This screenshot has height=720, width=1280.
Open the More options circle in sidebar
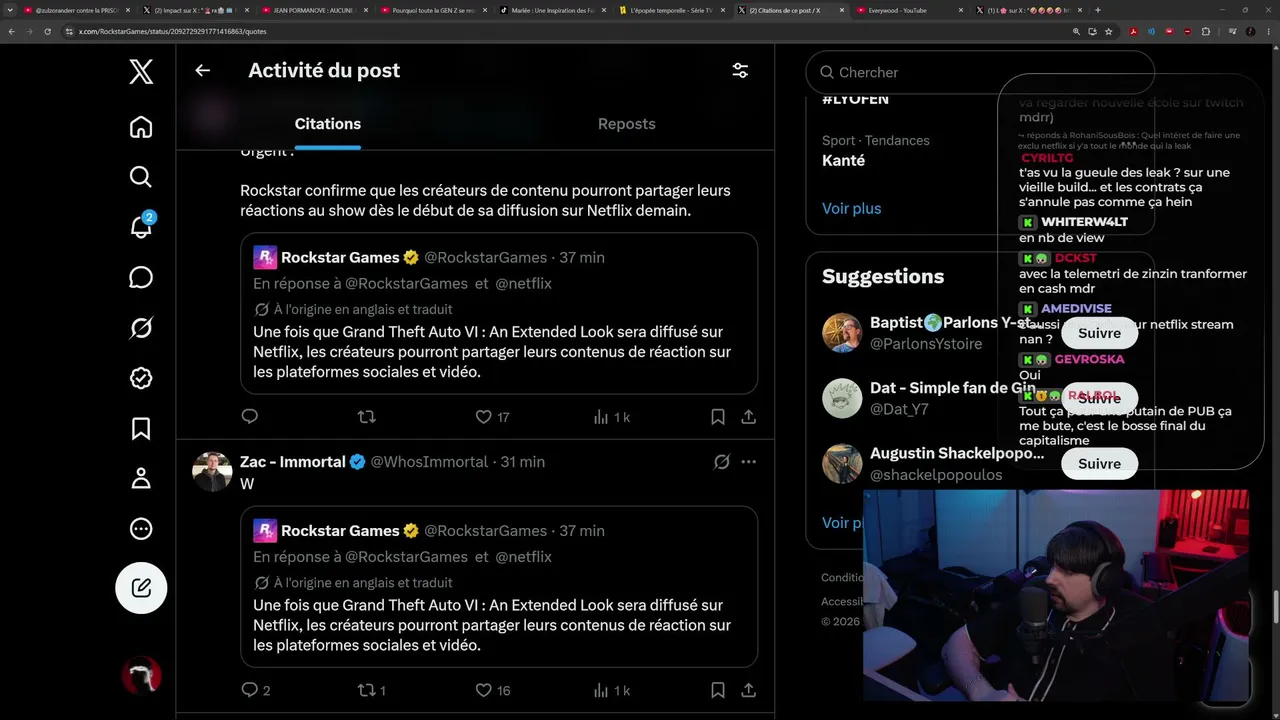(141, 528)
